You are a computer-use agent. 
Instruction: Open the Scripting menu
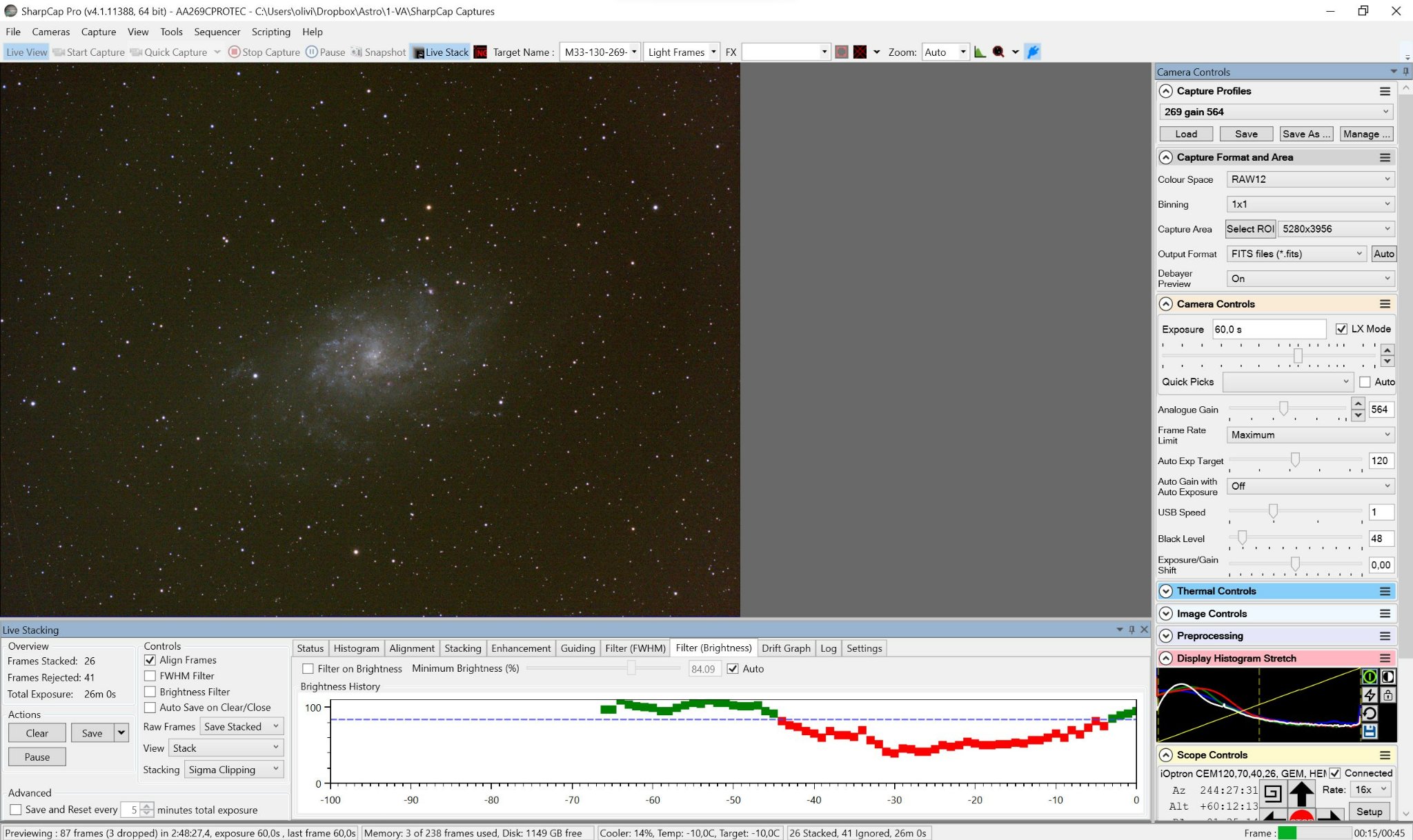271,32
